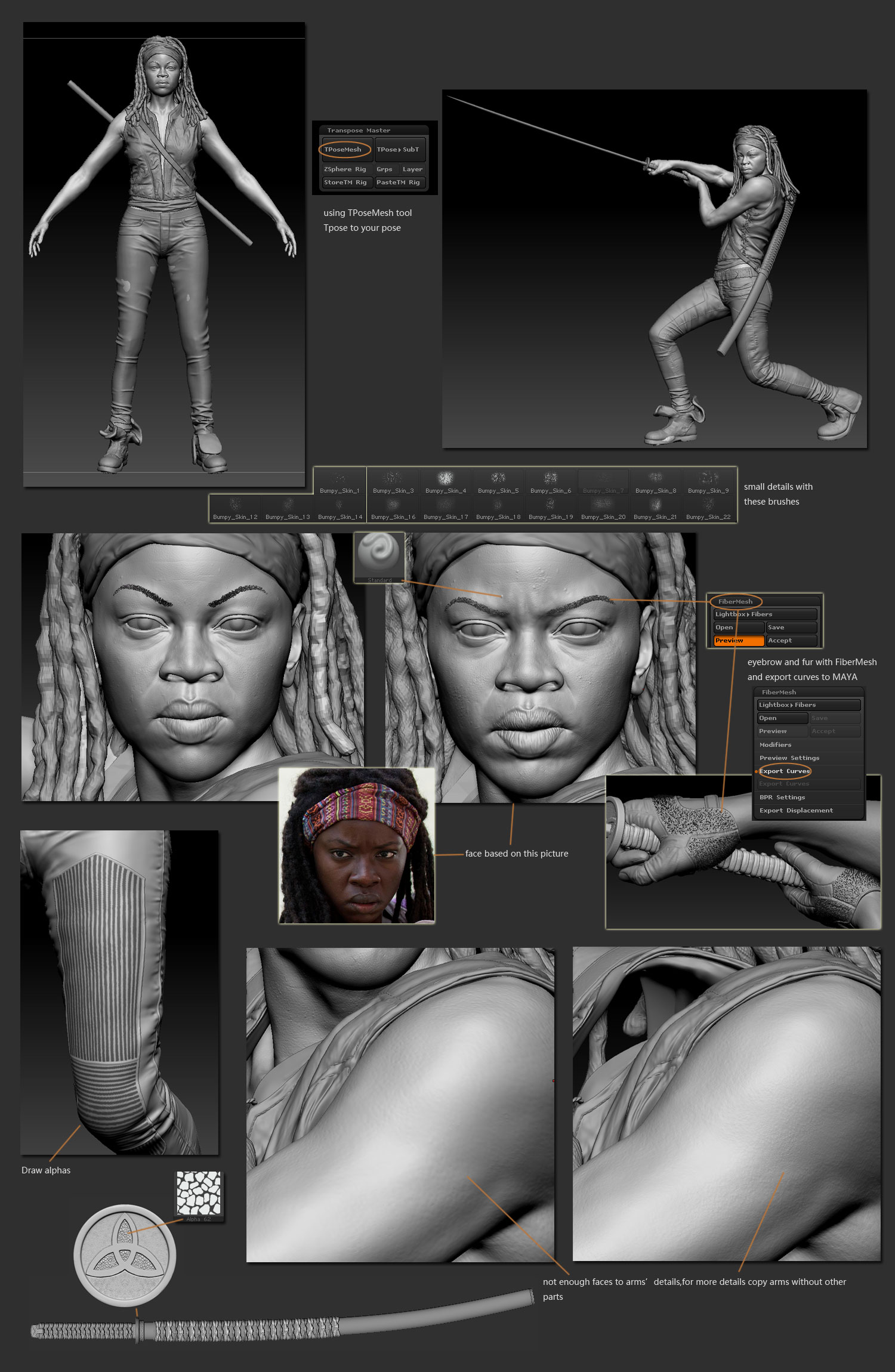Select the Bumpy_Skin_8 brush

click(655, 481)
